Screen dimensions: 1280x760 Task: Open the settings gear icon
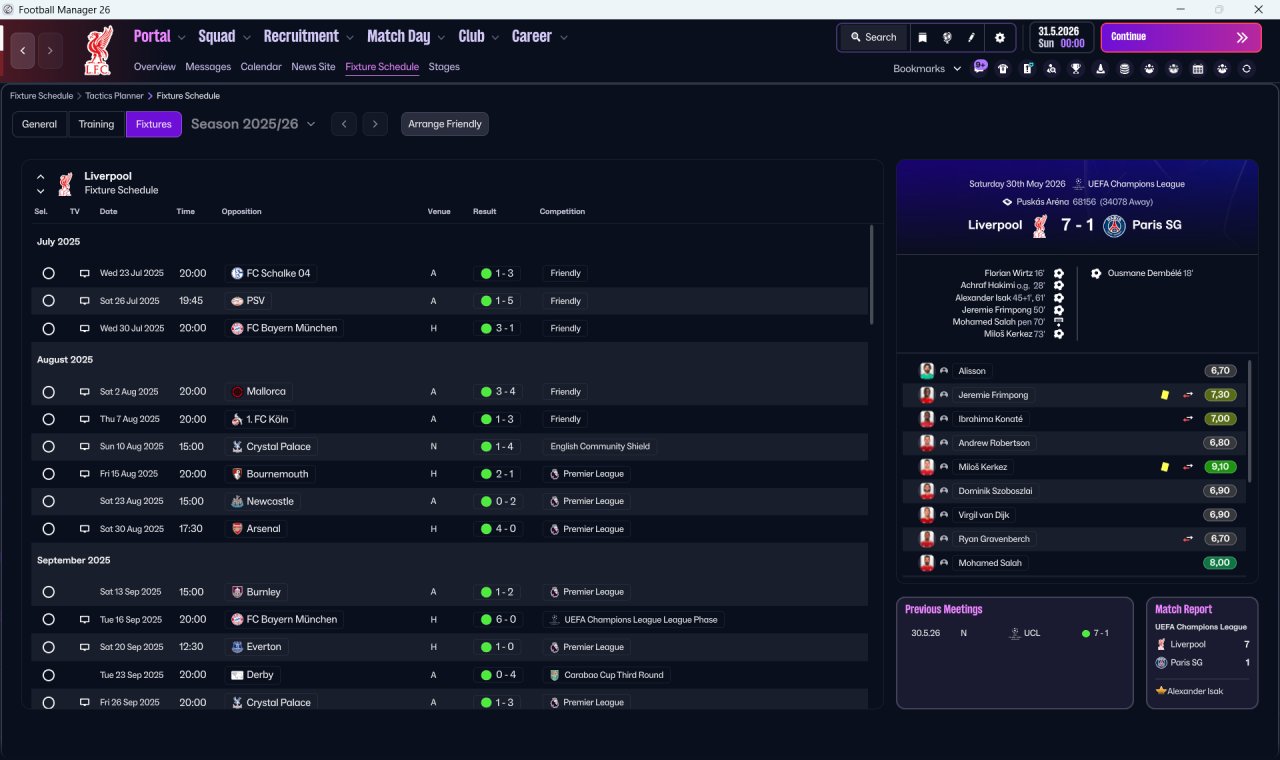click(x=999, y=37)
